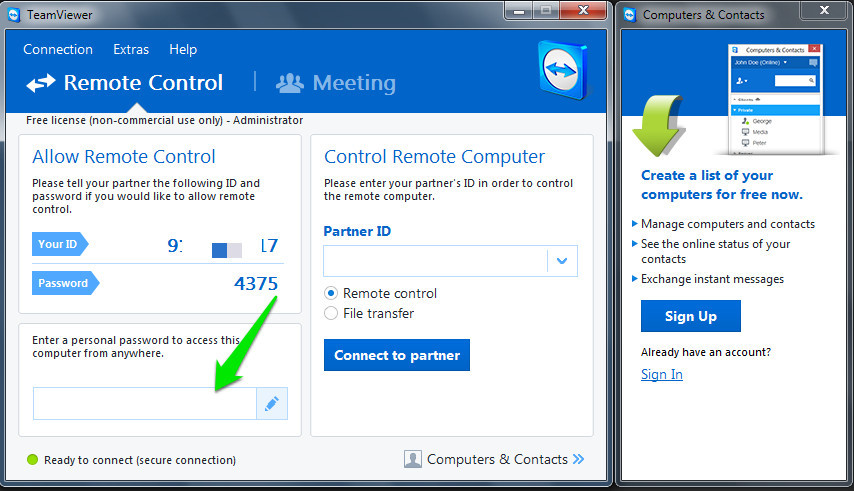
Task: Open the Help menu
Action: tap(183, 49)
